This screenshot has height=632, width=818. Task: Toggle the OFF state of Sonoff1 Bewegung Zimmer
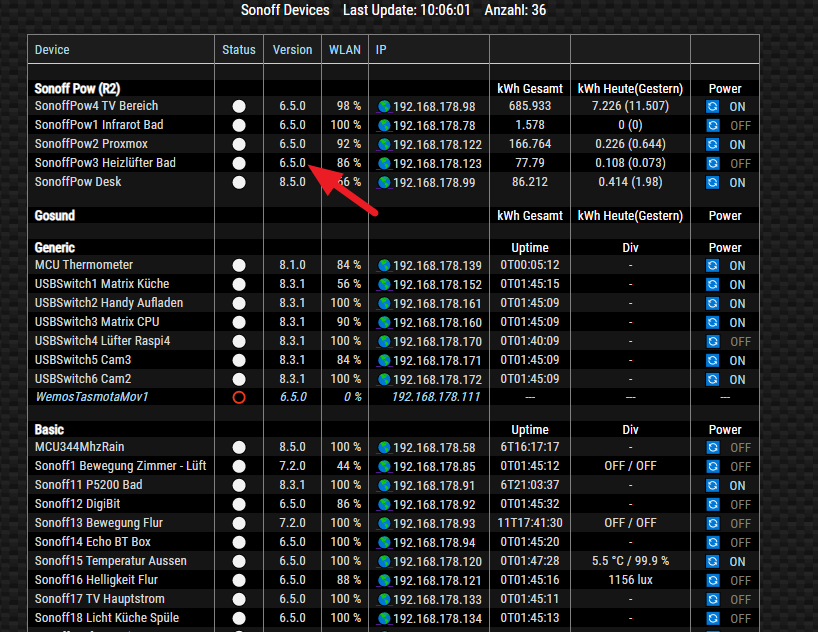pyautogui.click(x=740, y=467)
